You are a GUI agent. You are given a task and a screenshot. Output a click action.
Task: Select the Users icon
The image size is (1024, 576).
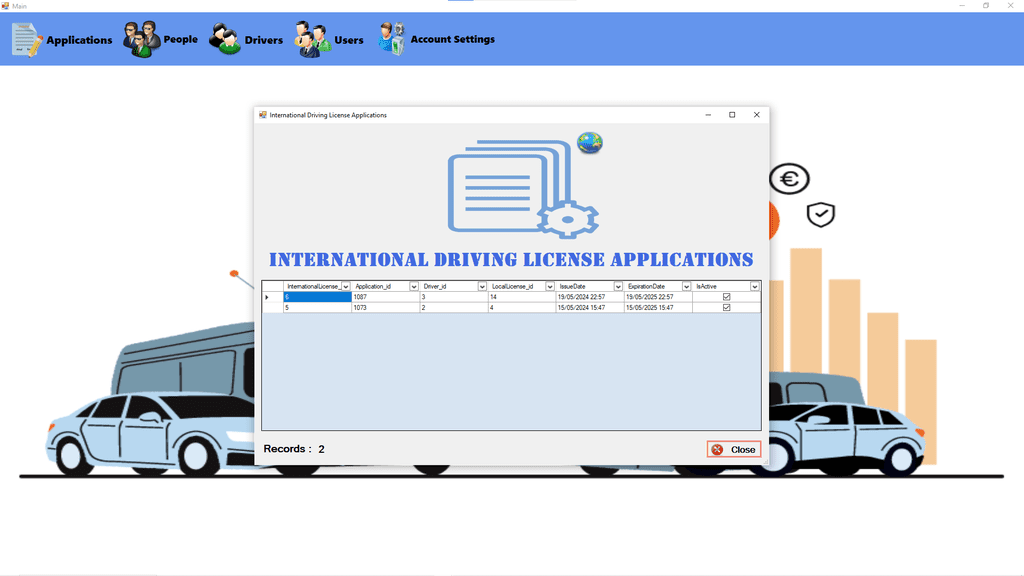pyautogui.click(x=312, y=40)
